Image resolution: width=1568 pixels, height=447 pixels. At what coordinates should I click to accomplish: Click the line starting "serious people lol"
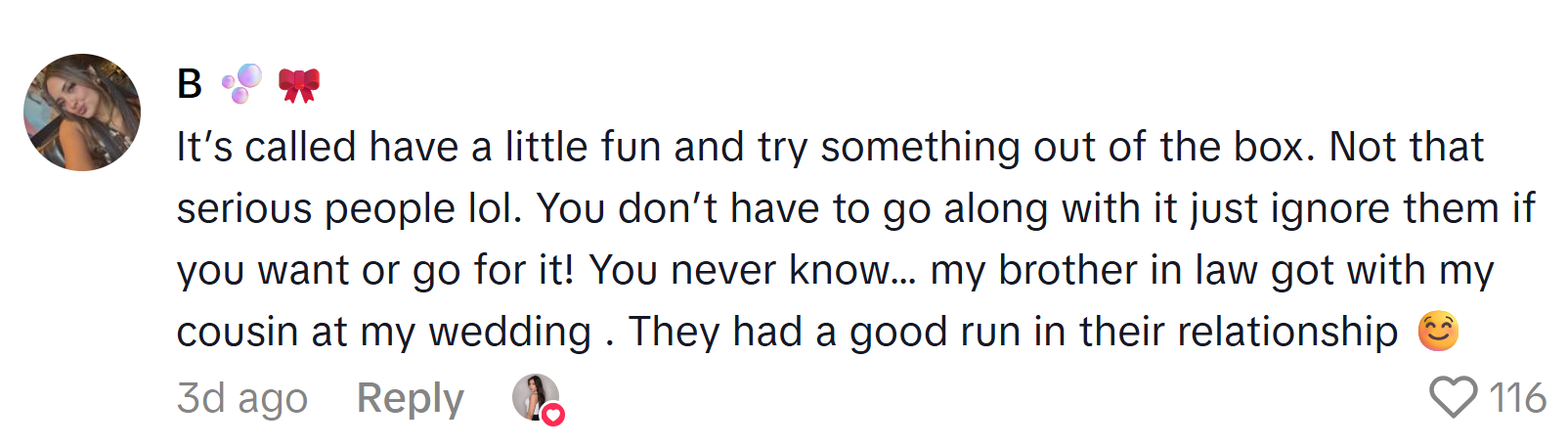[x=855, y=209]
